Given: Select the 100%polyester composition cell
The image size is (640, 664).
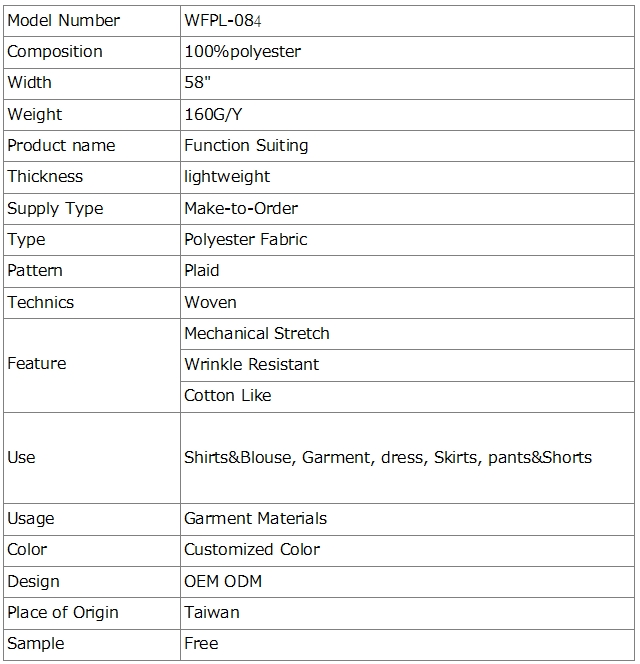Looking at the screenshot, I should [242, 51].
